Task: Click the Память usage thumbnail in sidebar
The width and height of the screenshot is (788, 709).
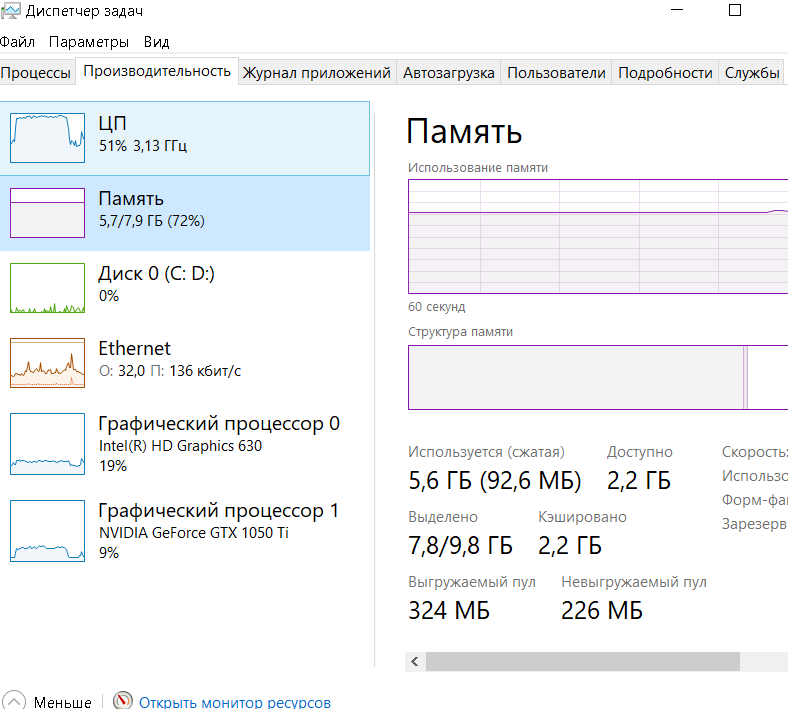Action: click(x=47, y=212)
